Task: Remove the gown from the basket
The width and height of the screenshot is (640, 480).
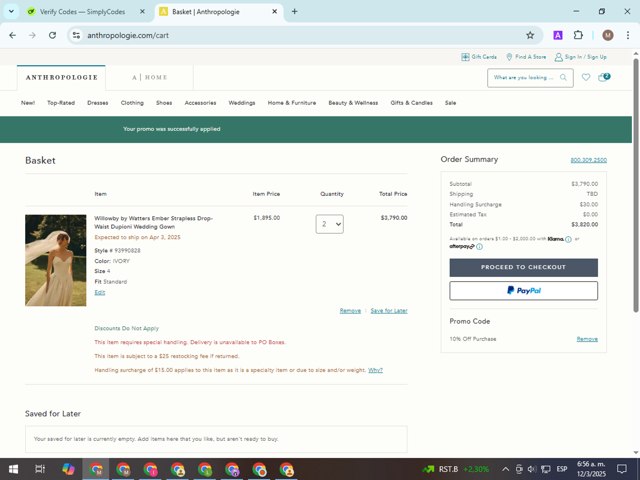Action: (x=350, y=311)
